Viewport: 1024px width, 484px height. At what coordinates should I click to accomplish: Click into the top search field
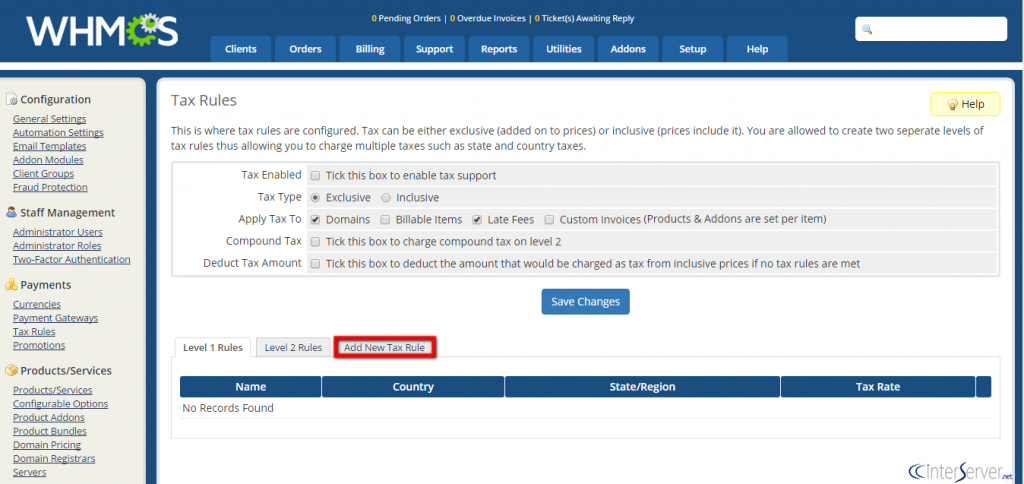[x=931, y=29]
